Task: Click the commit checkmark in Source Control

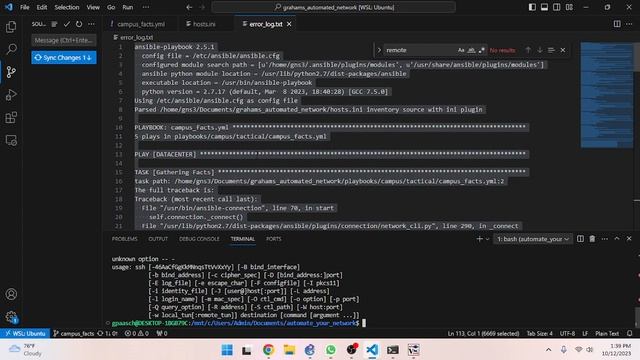Action: 67,24
